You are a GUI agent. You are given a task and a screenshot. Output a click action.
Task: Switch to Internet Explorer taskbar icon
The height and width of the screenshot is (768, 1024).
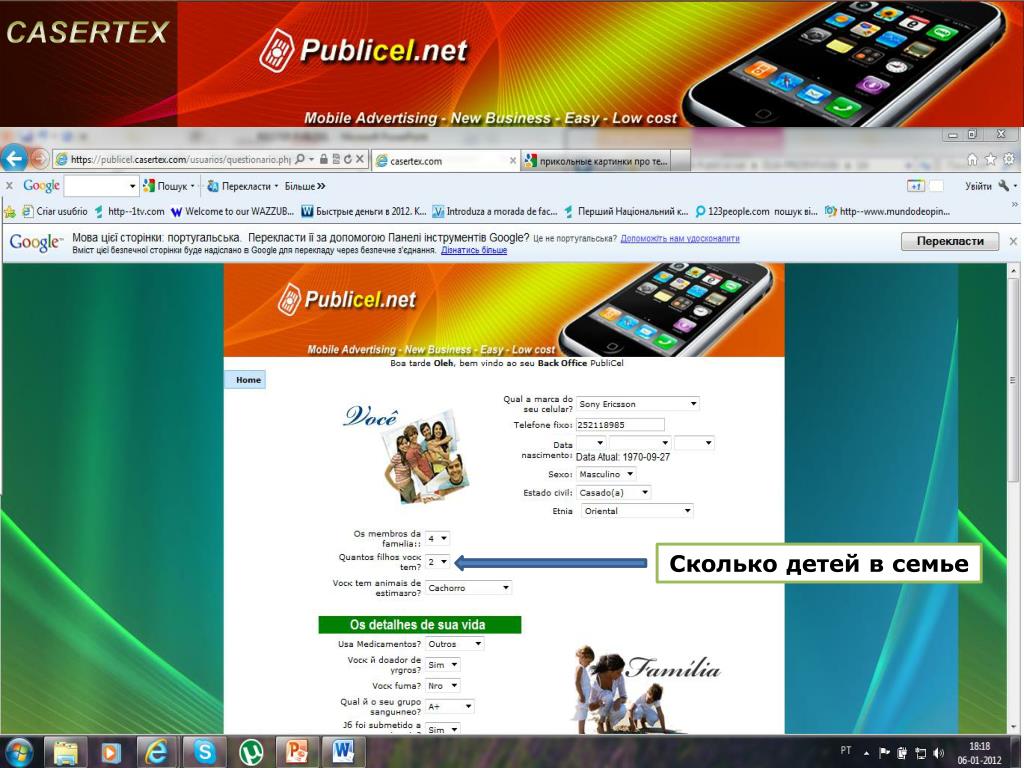pyautogui.click(x=157, y=752)
